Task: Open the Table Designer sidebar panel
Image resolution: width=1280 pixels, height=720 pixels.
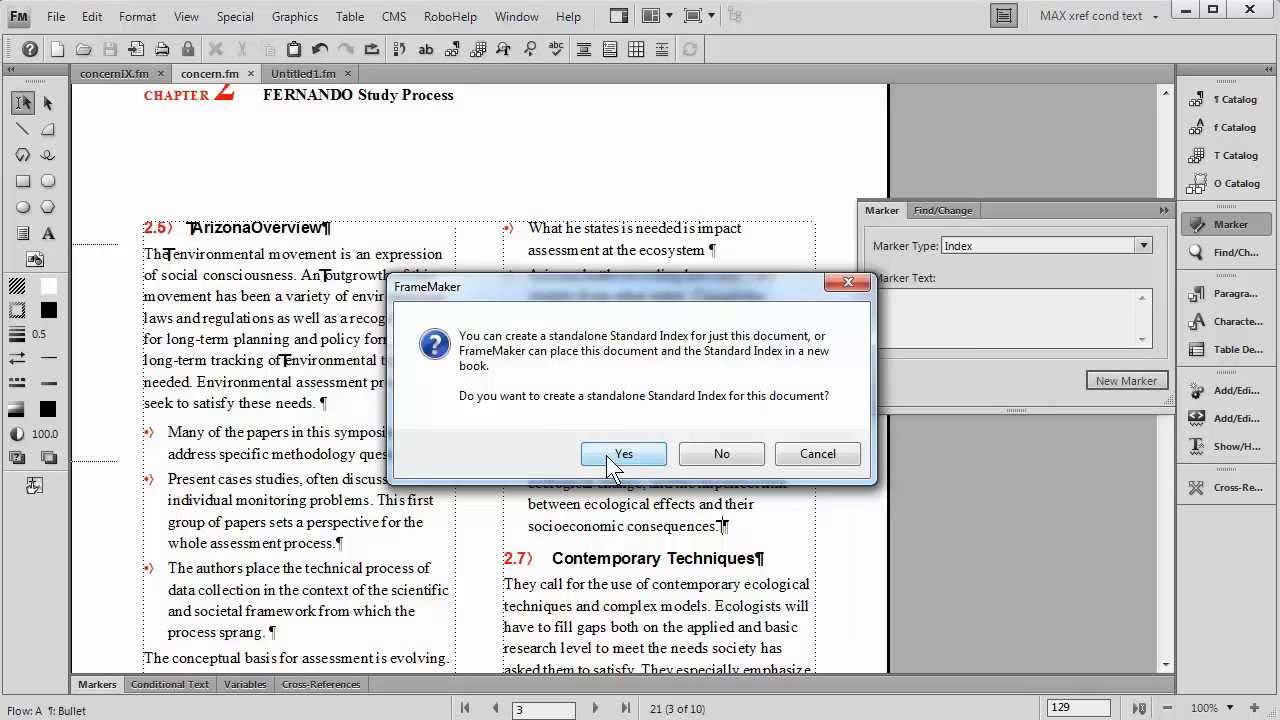Action: coord(1225,349)
